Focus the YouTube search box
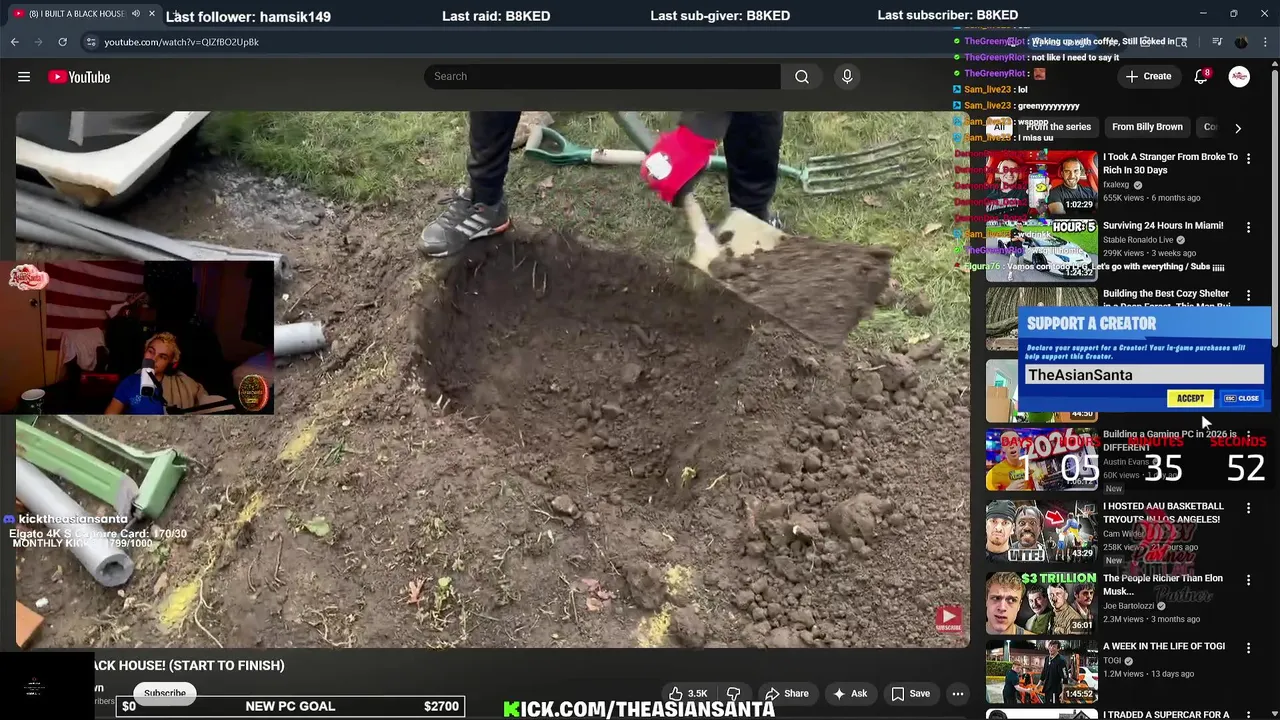The width and height of the screenshot is (1280, 720). (x=602, y=77)
